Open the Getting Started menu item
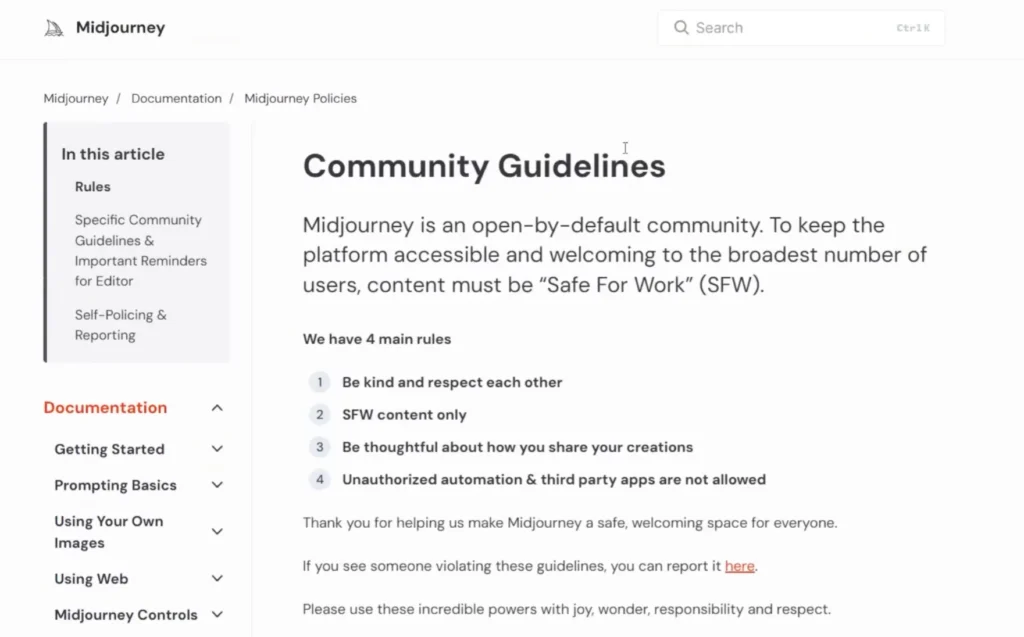Screen dimensions: 1024x637 pos(109,449)
